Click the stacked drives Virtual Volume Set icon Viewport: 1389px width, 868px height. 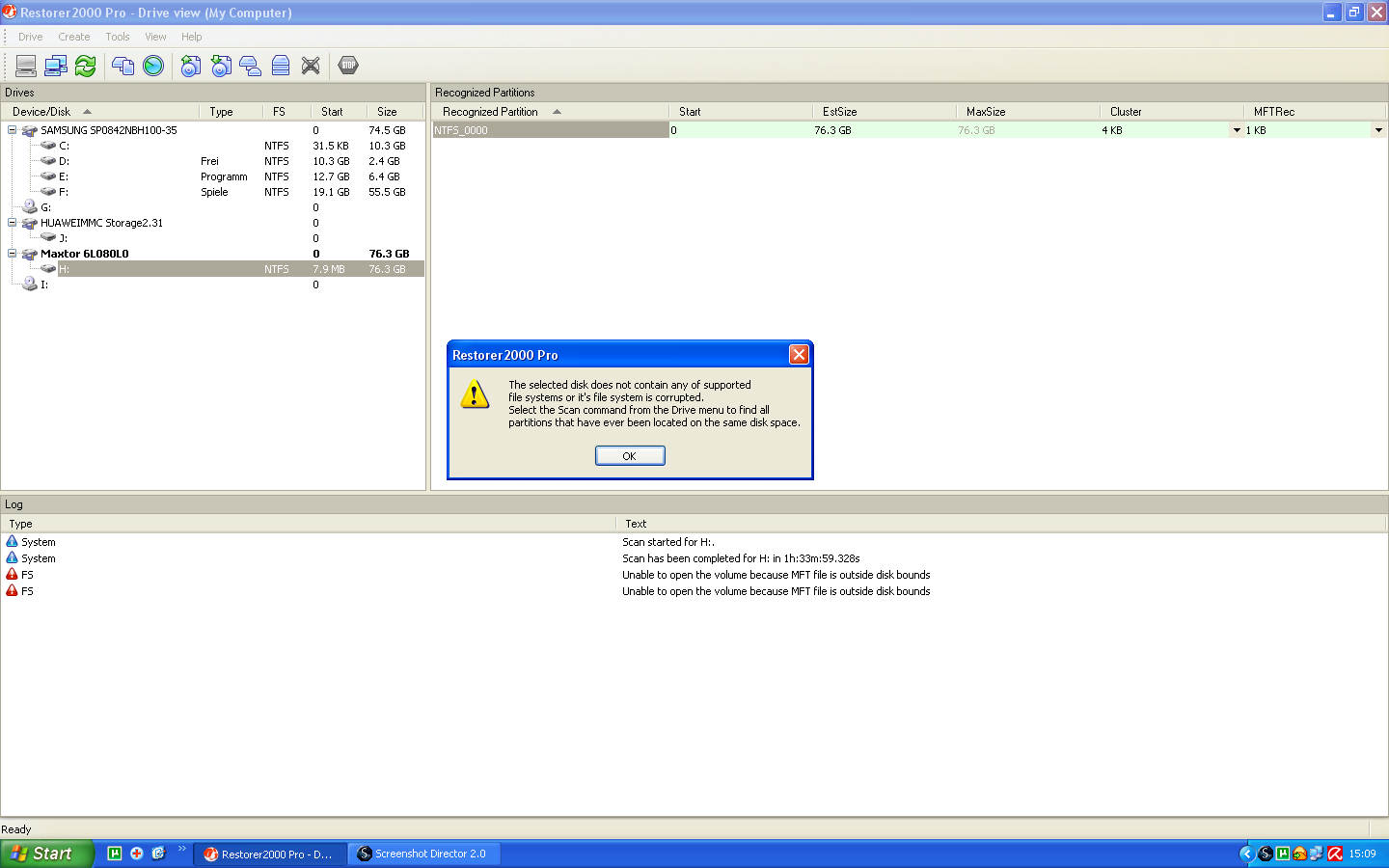281,66
